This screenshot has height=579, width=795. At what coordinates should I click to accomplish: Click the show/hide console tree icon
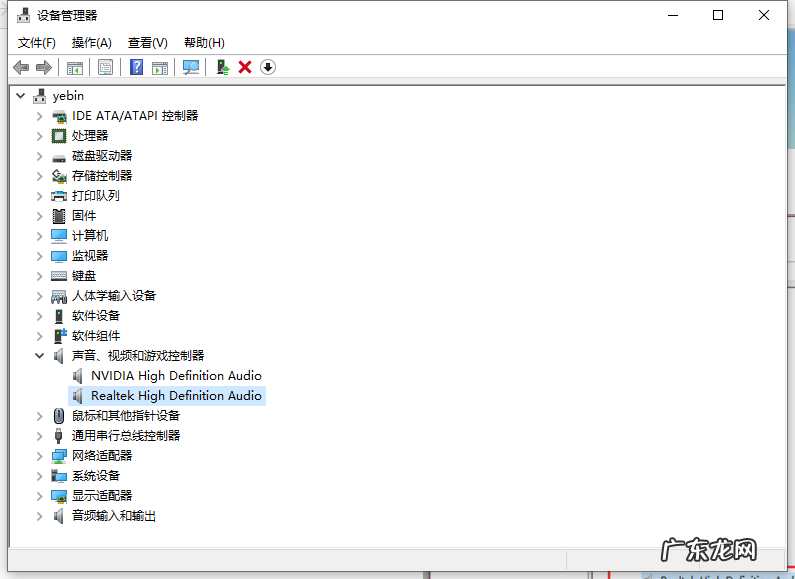[x=74, y=67]
